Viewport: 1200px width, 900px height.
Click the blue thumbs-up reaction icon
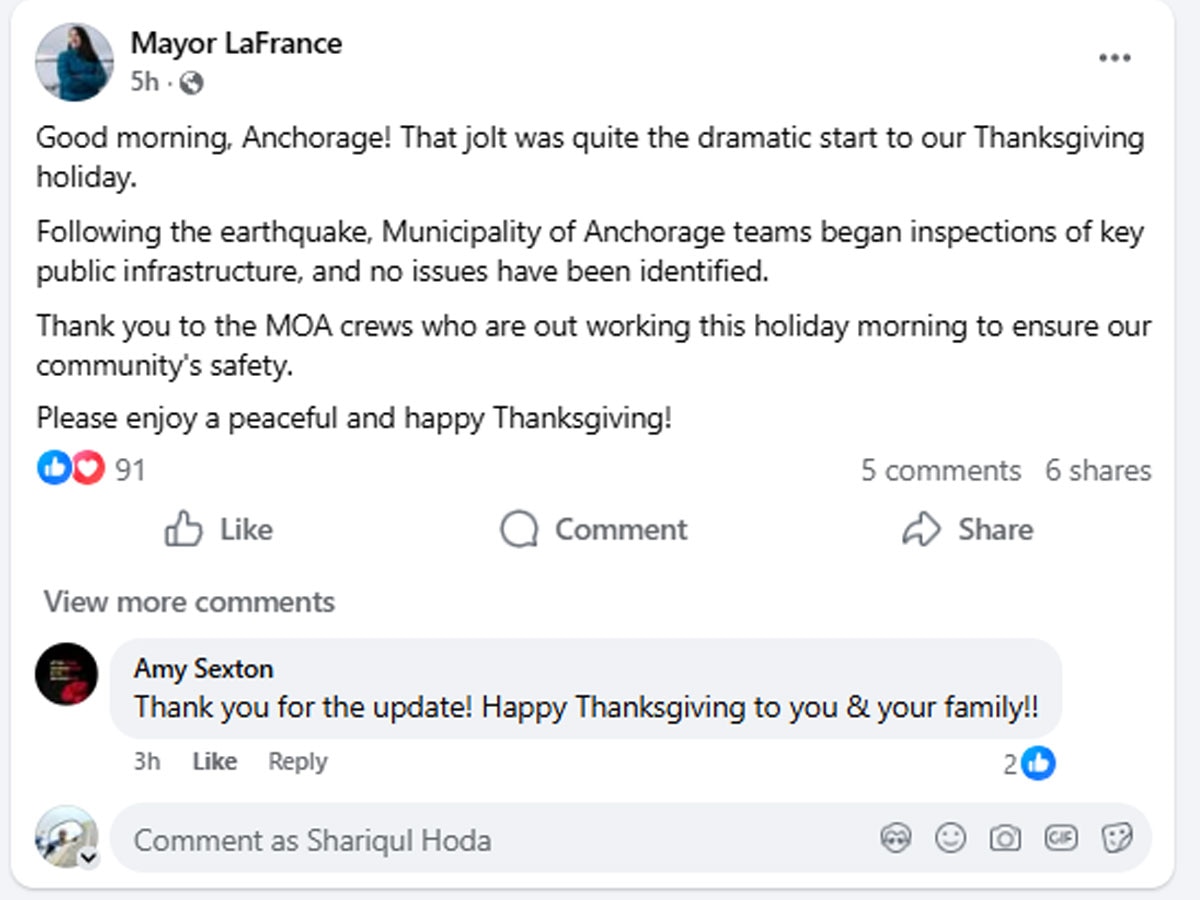tap(54, 468)
